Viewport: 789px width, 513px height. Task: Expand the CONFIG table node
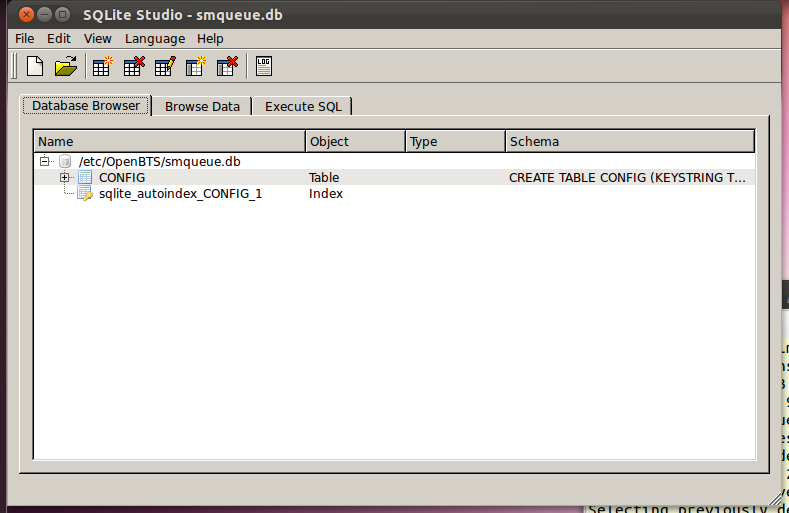[x=65, y=178]
